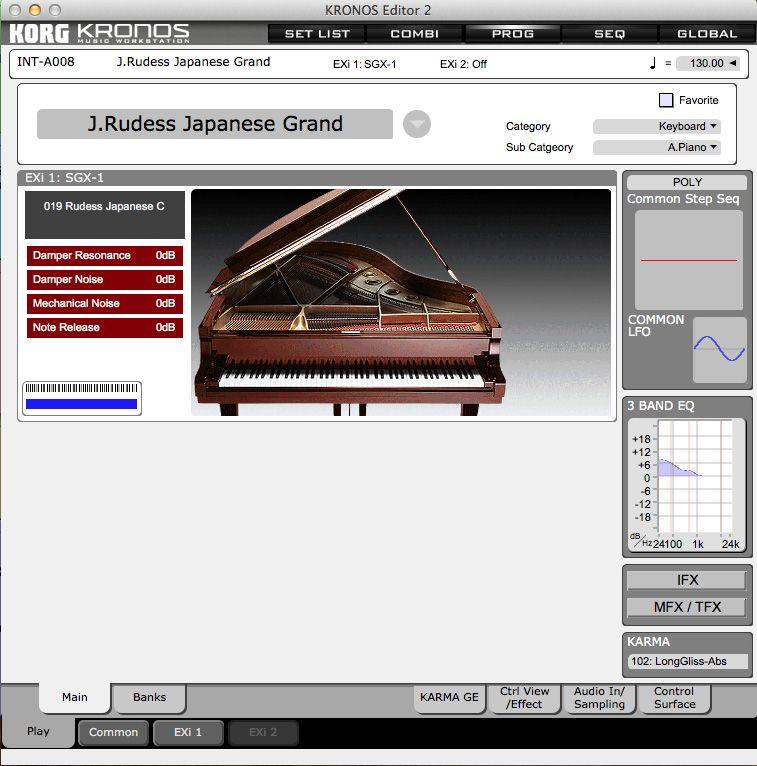Image resolution: width=757 pixels, height=766 pixels.
Task: Select the PROG mode tab
Action: coord(512,34)
